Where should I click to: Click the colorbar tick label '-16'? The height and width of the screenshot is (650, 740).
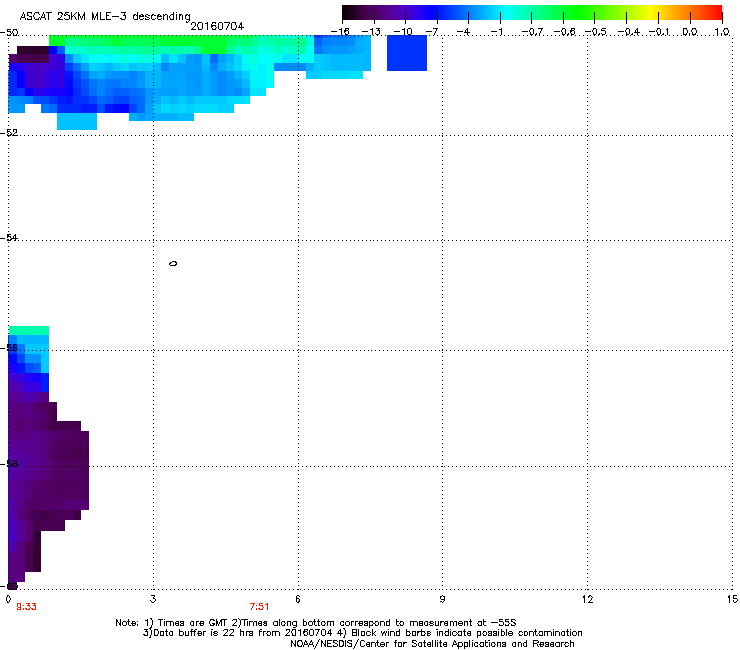tap(340, 32)
